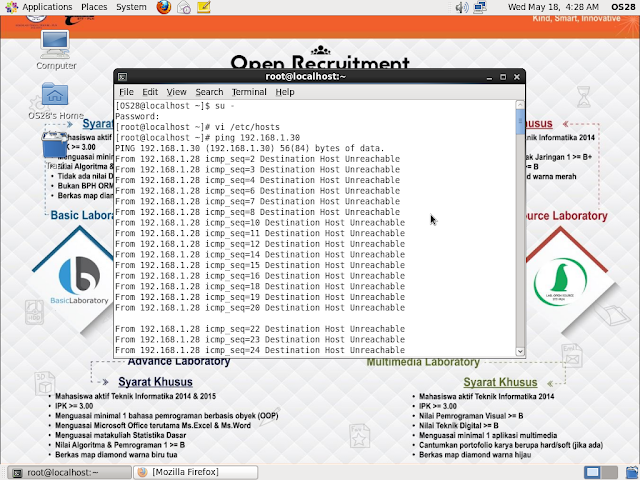Click the trash applet in the bottom panel
This screenshot has height=480, width=640.
coord(631,472)
